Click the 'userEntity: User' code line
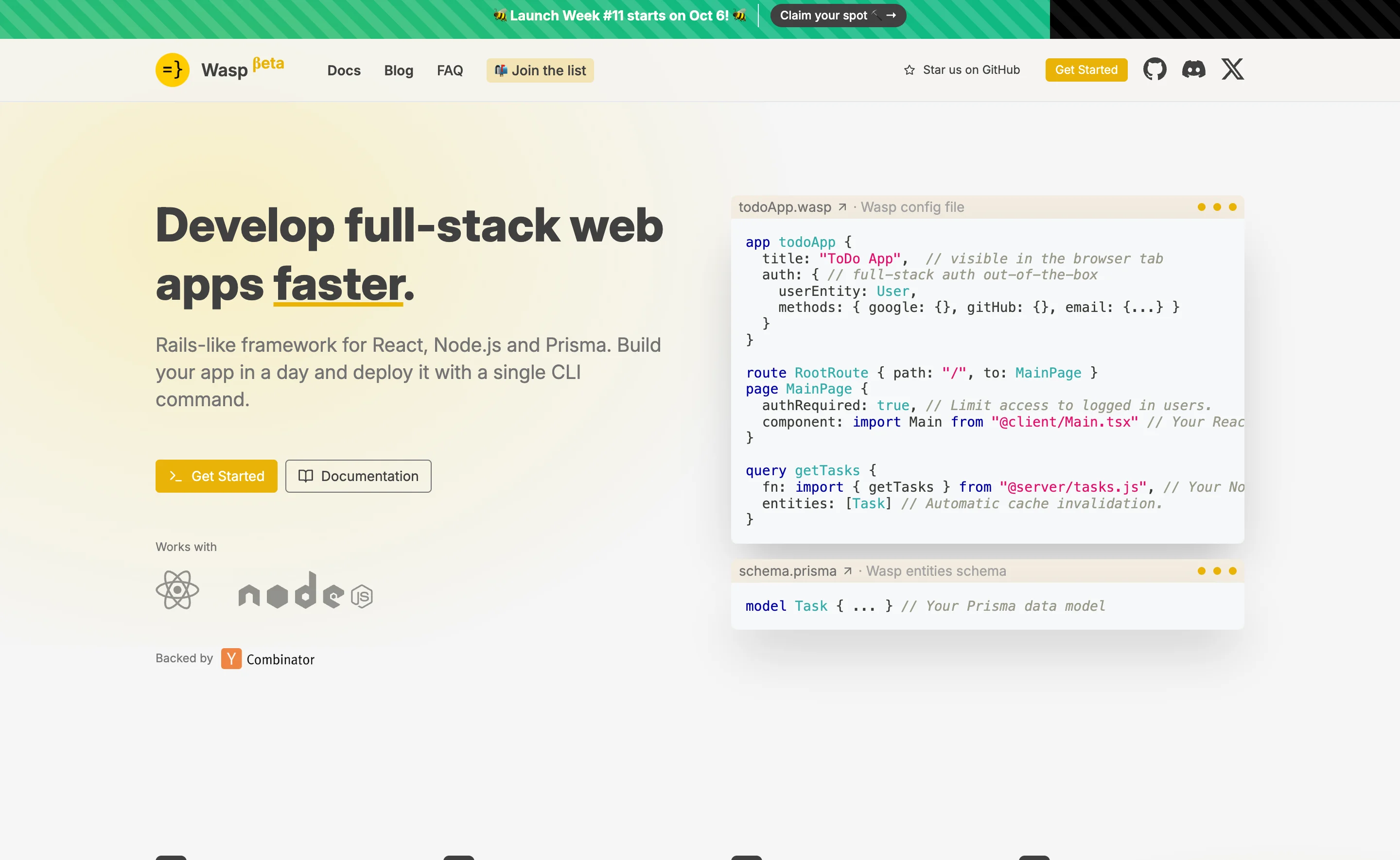Screen dimensions: 1400x860 pyautogui.click(x=847, y=291)
